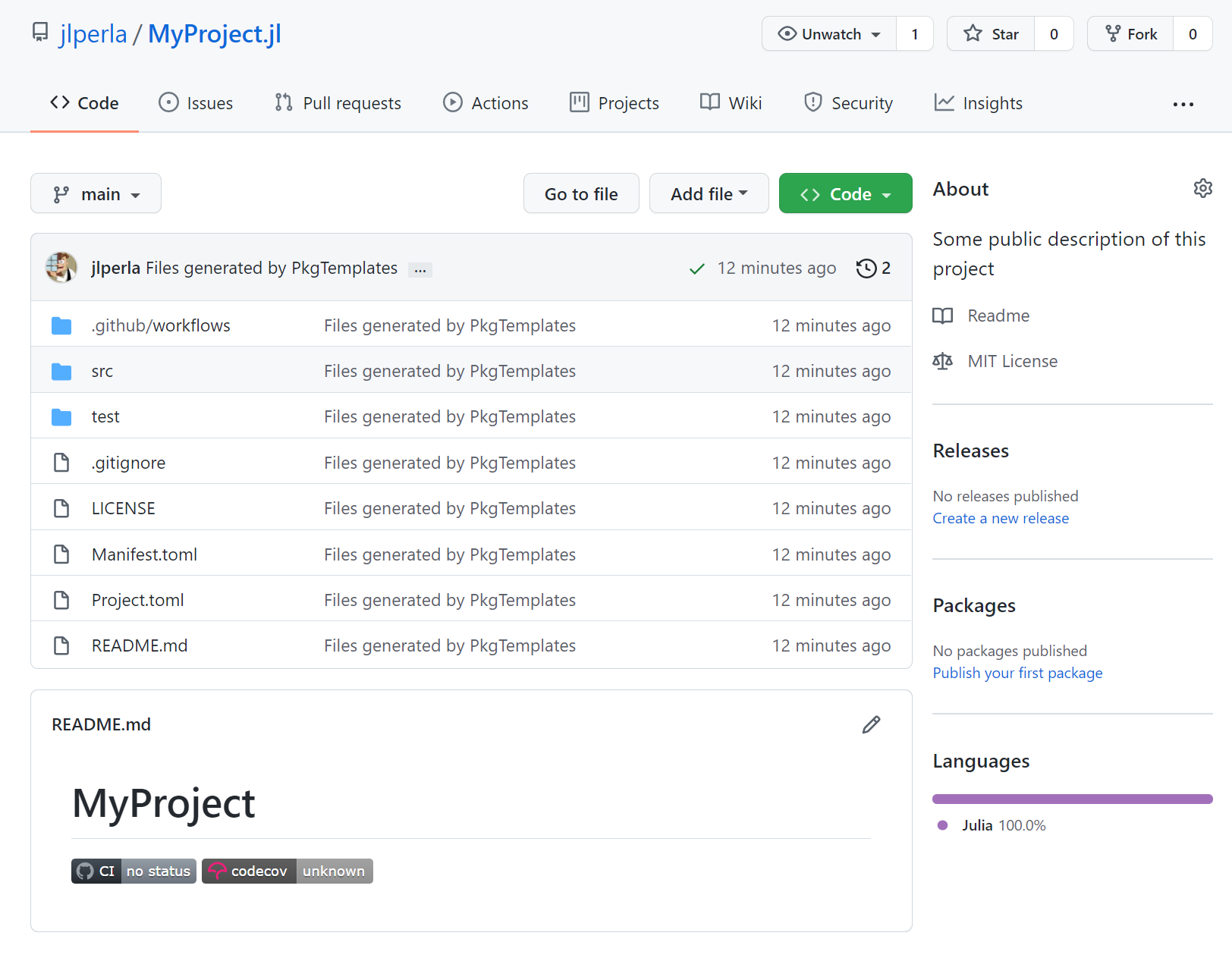The height and width of the screenshot is (961, 1232).
Task: Click the codecov unknown badge
Action: [x=288, y=871]
